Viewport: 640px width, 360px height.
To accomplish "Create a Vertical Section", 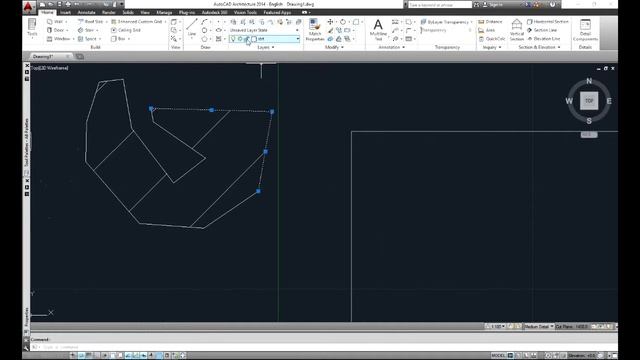I will pyautogui.click(x=517, y=30).
